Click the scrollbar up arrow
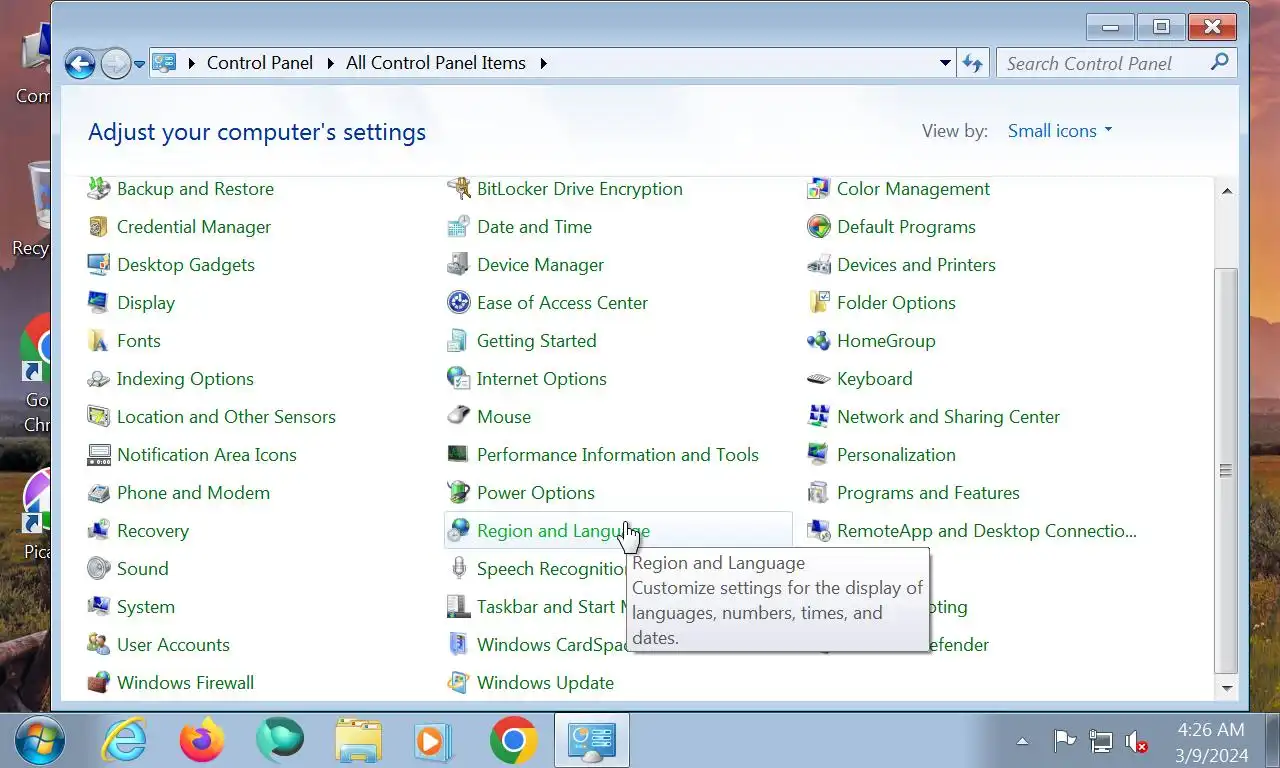 click(1227, 190)
